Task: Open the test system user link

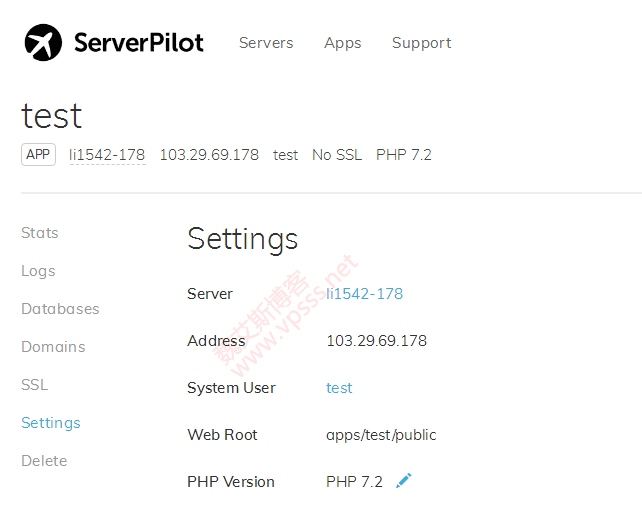Action: [x=339, y=388]
